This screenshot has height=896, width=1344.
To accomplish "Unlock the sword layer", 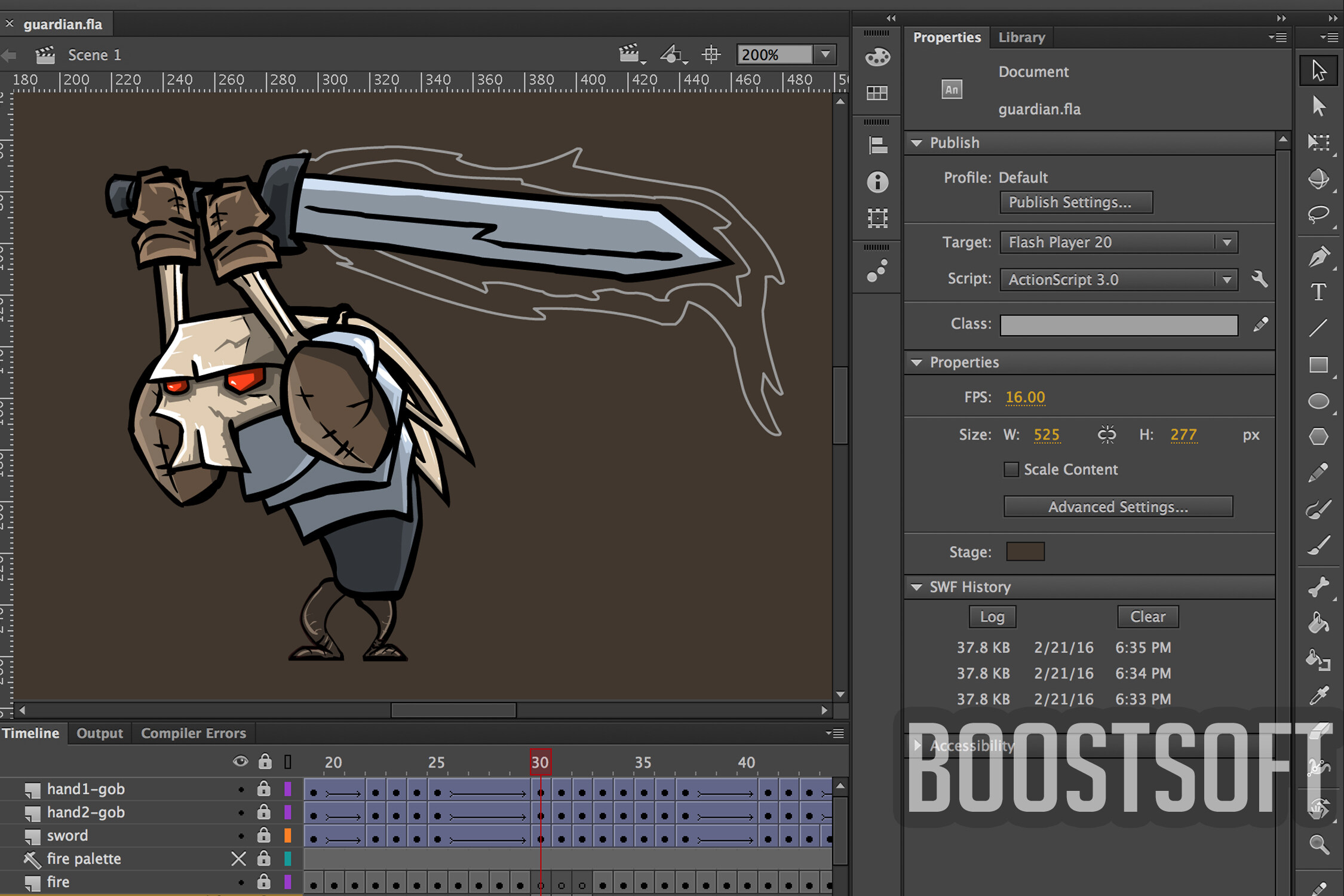I will pos(263,836).
